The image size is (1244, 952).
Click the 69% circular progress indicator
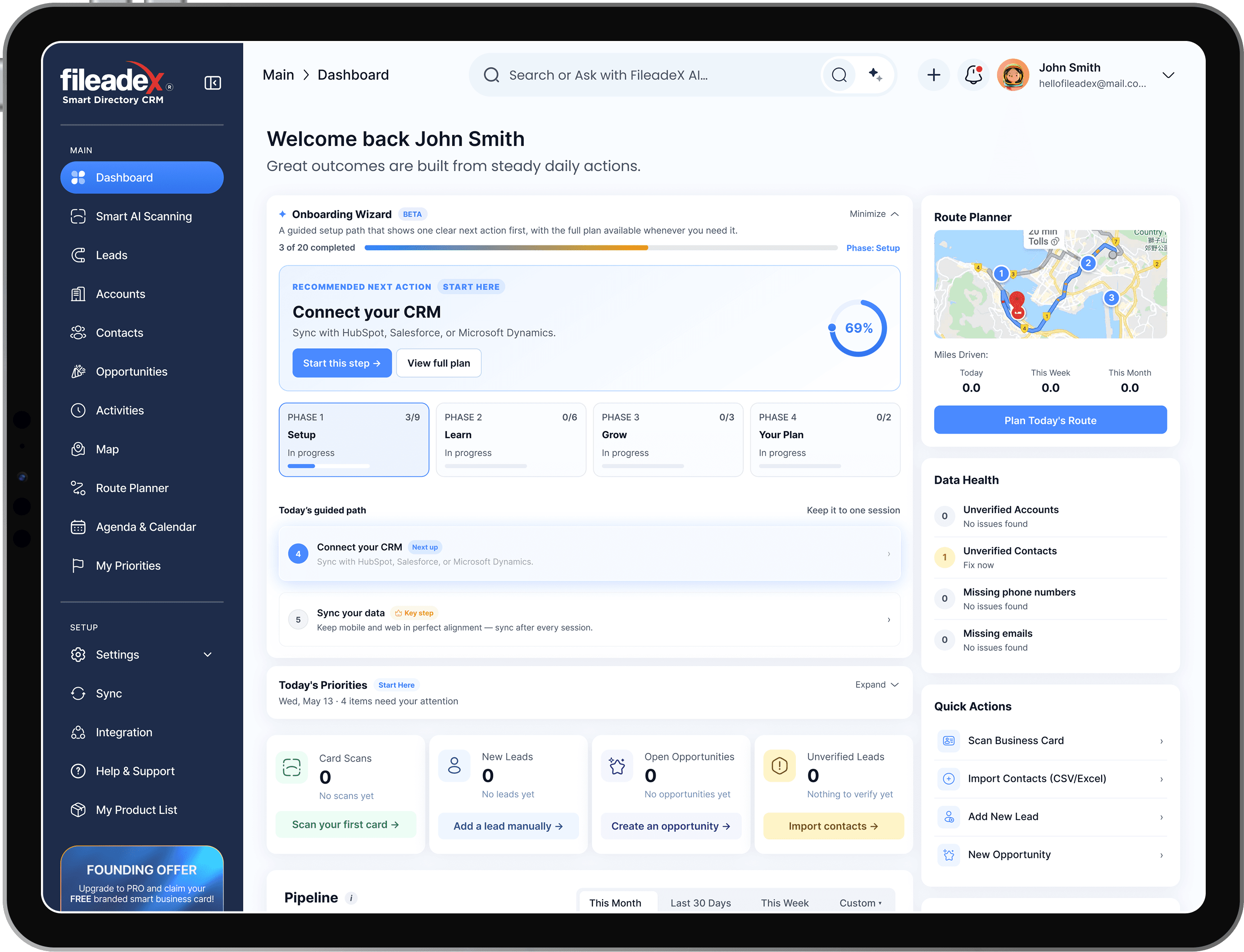pos(858,328)
